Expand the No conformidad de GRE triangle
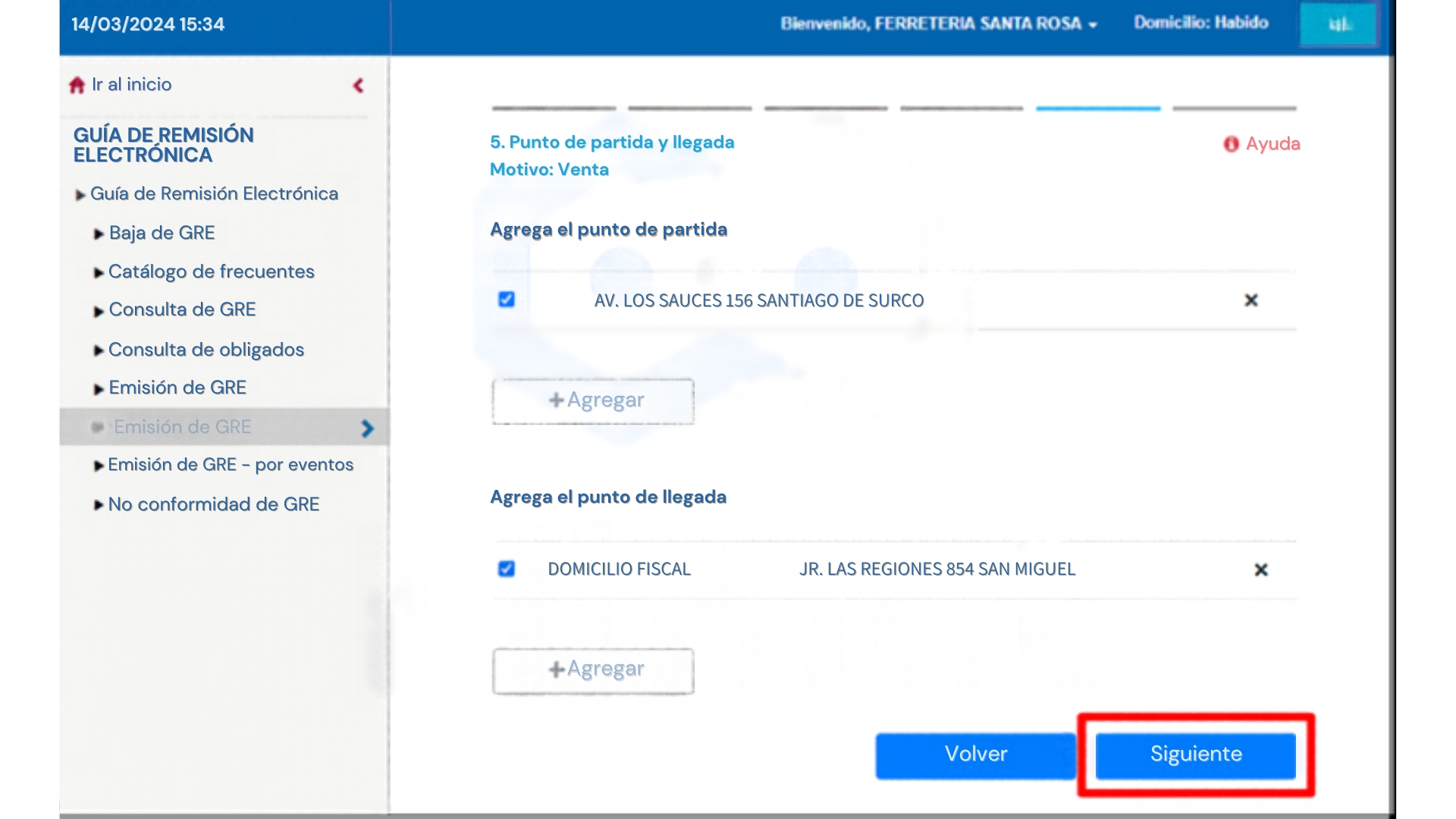The height and width of the screenshot is (819, 1456). pyautogui.click(x=99, y=505)
